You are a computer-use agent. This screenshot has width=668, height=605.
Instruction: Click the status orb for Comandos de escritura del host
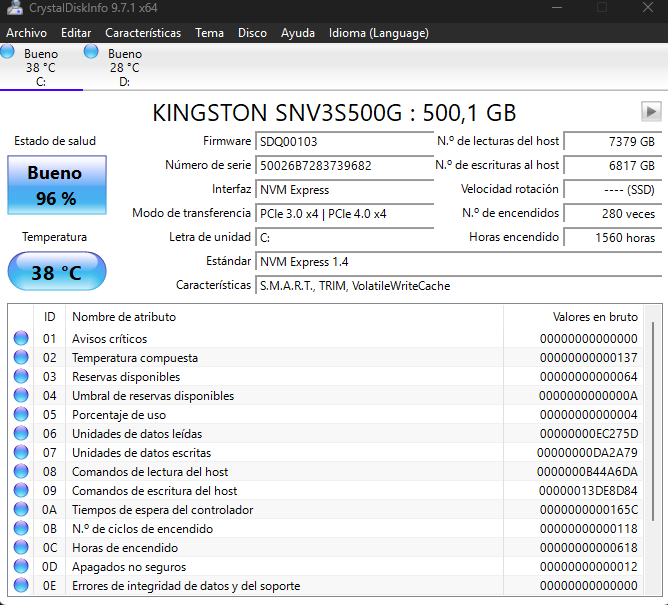pyautogui.click(x=21, y=490)
